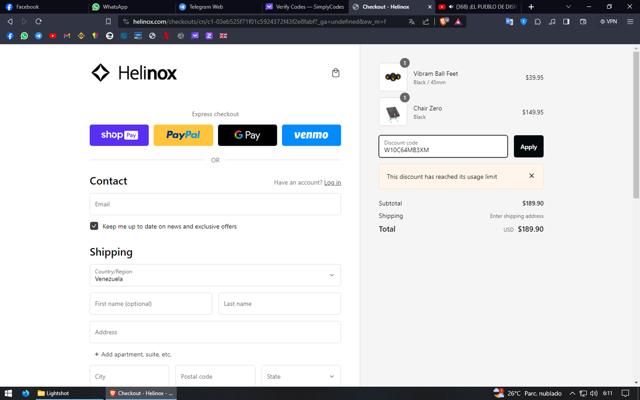This screenshot has width=640, height=400.
Task: Pay with the Shop Pay button
Action: pos(119,135)
